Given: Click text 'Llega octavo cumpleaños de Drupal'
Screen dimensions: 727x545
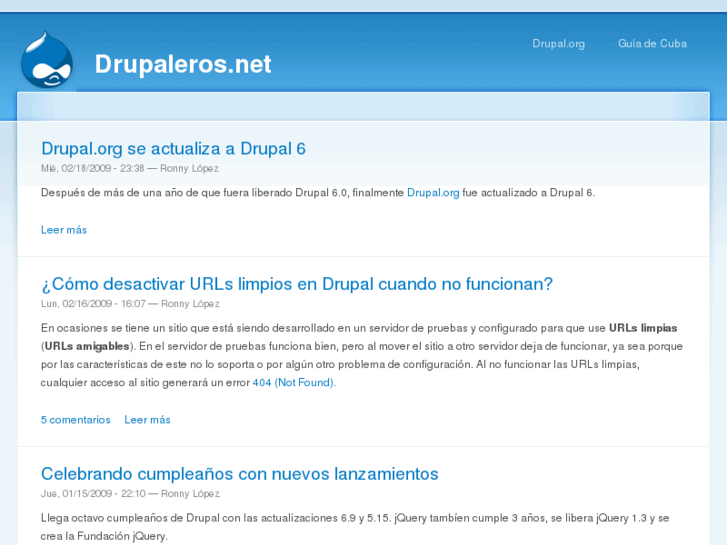Looking at the screenshot, I should pos(130,518).
